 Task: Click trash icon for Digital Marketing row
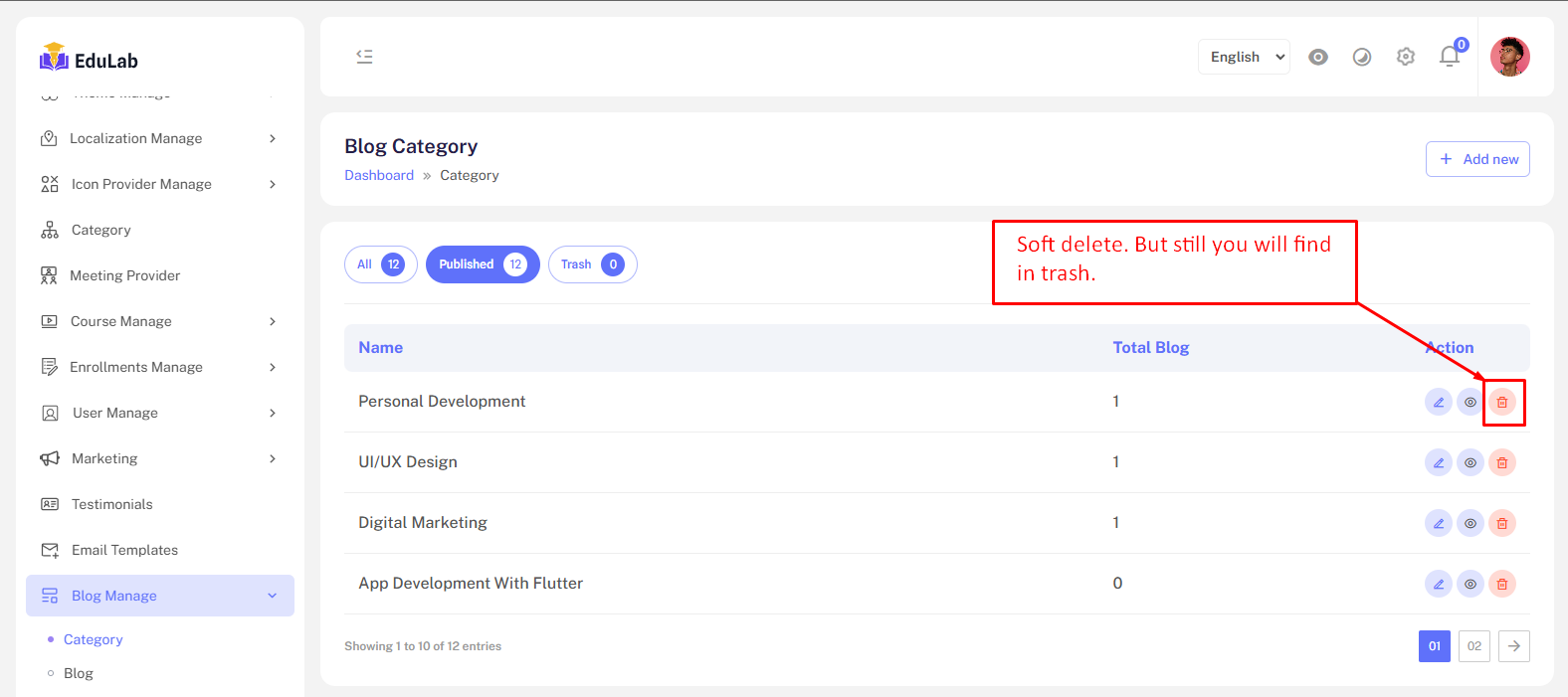1501,524
